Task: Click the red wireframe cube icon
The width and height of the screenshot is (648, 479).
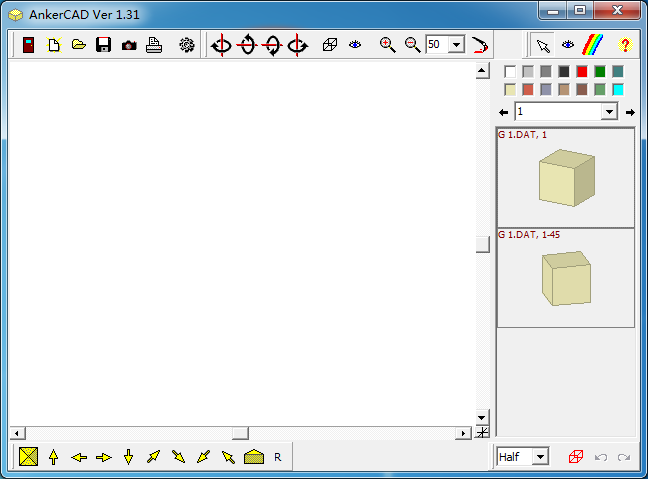Action: coord(576,457)
